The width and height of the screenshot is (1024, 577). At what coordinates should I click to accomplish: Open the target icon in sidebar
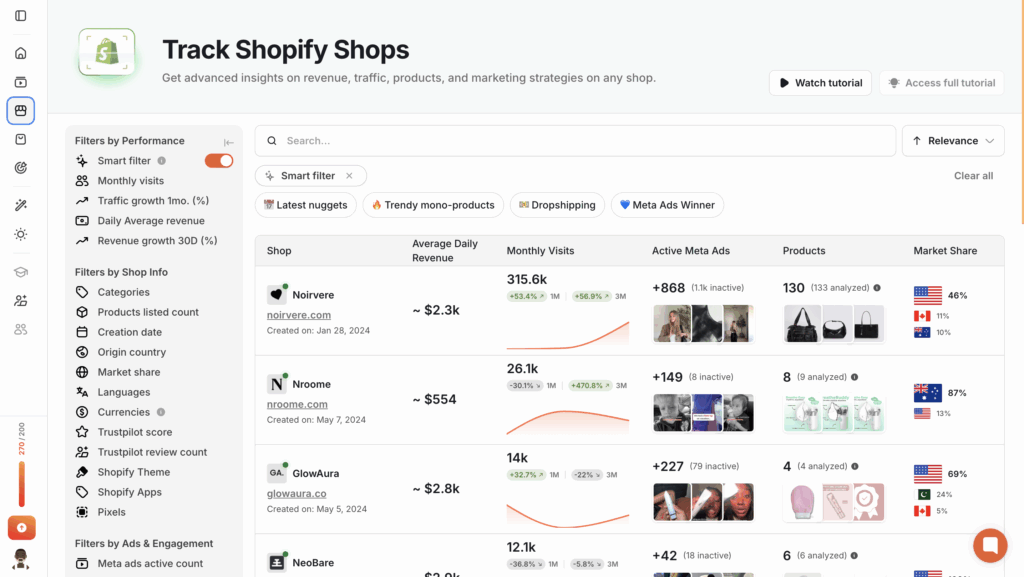coord(21,168)
